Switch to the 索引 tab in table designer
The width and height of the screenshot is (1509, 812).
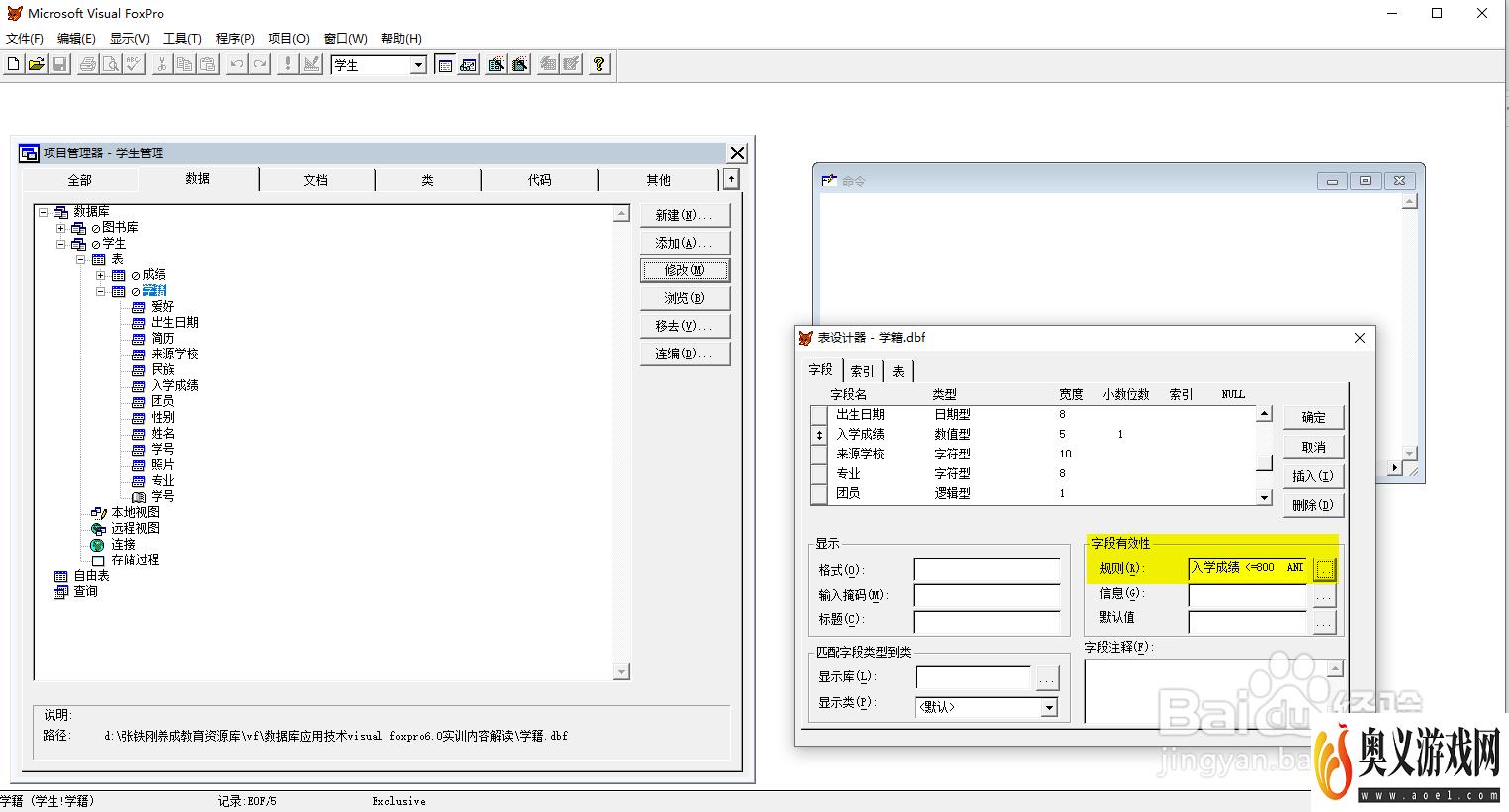pos(863,371)
